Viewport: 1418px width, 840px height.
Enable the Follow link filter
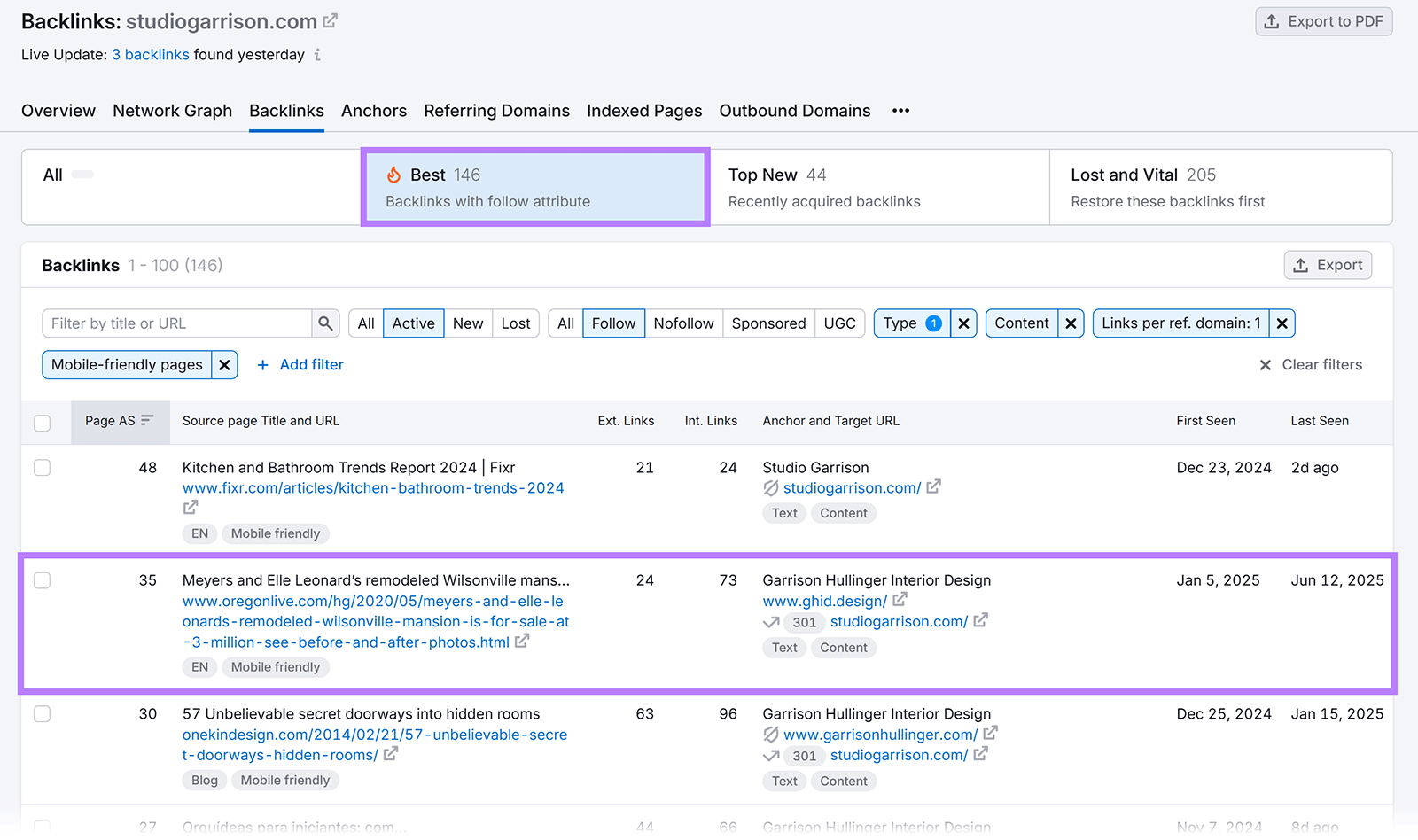point(613,323)
